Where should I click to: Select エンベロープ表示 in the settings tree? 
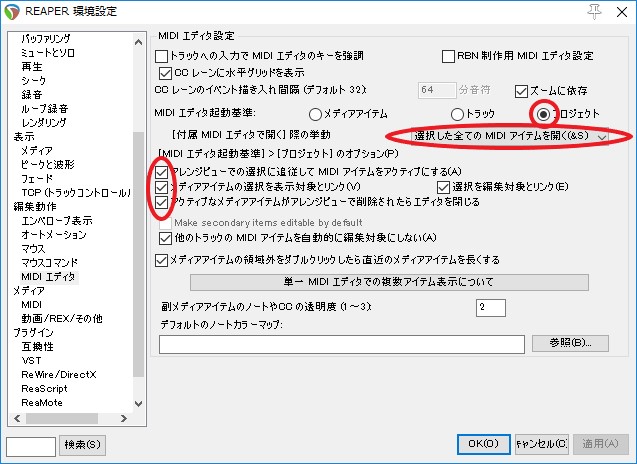57,221
